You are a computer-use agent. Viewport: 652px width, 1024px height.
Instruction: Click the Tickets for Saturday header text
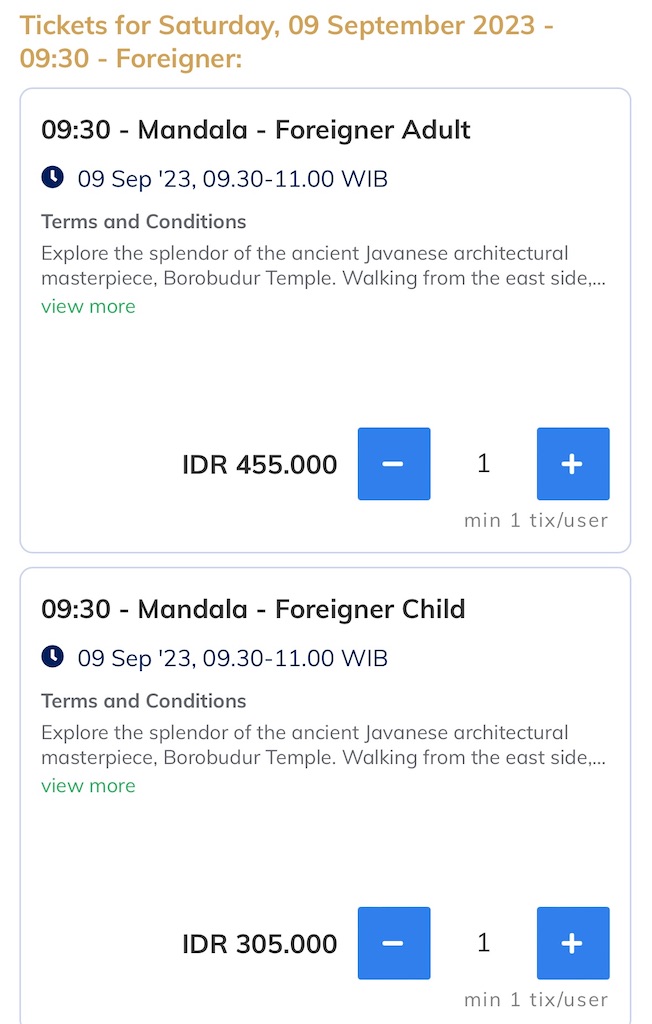pyautogui.click(x=287, y=42)
